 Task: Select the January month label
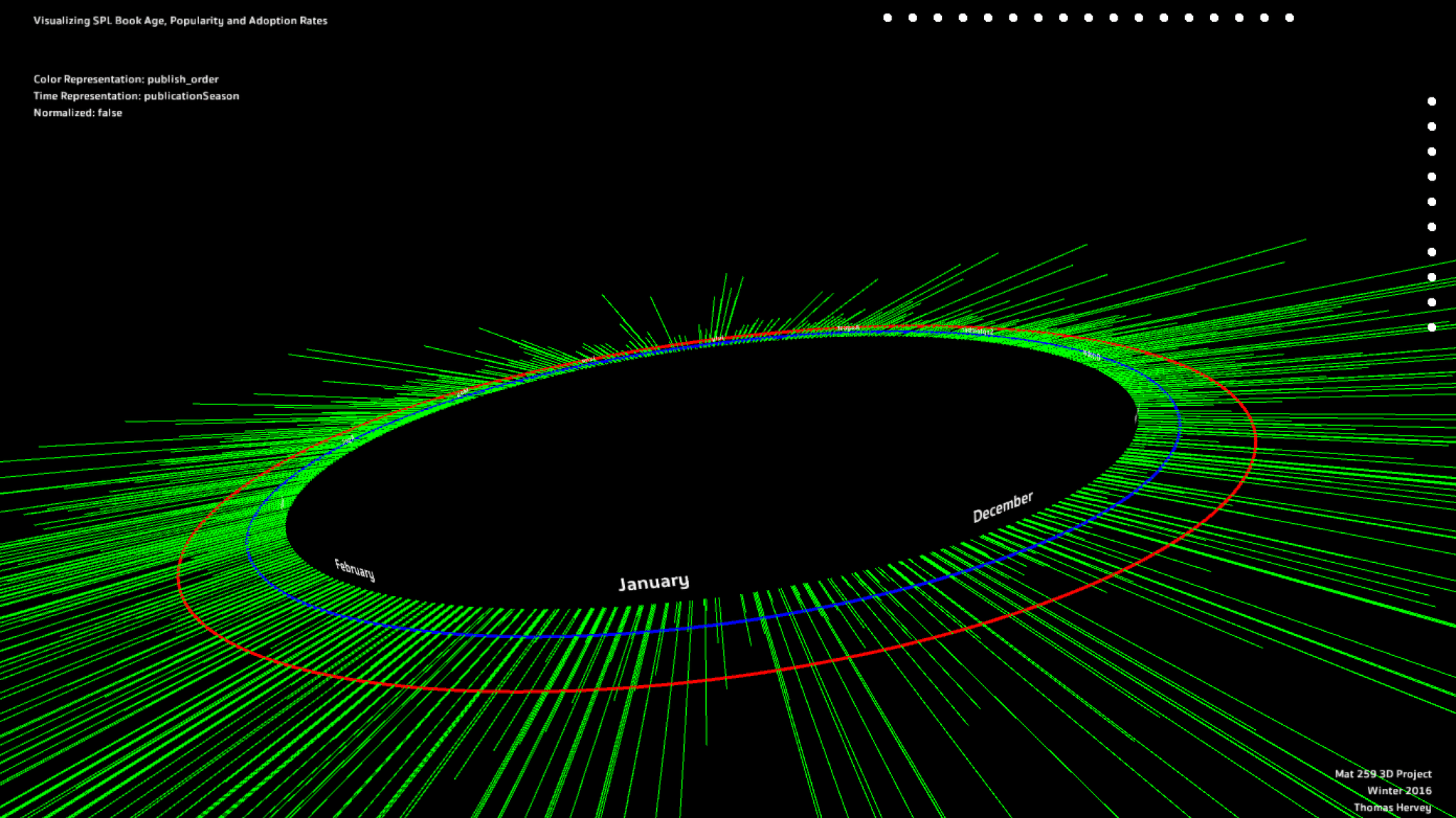653,583
